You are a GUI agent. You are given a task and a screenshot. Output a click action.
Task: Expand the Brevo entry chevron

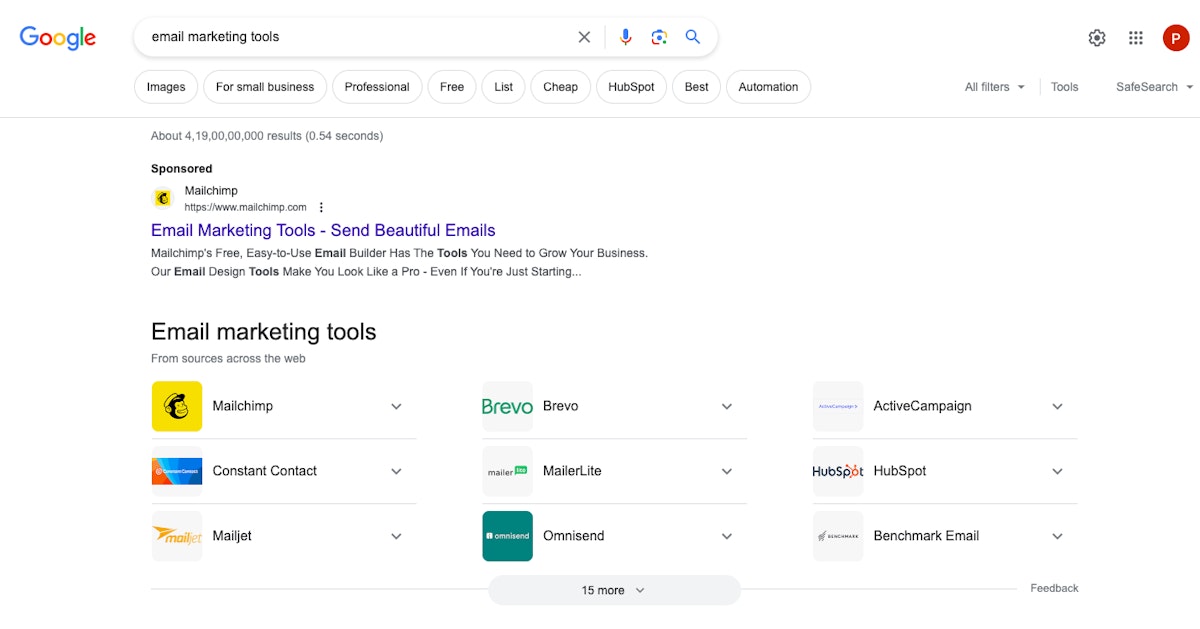coord(727,406)
